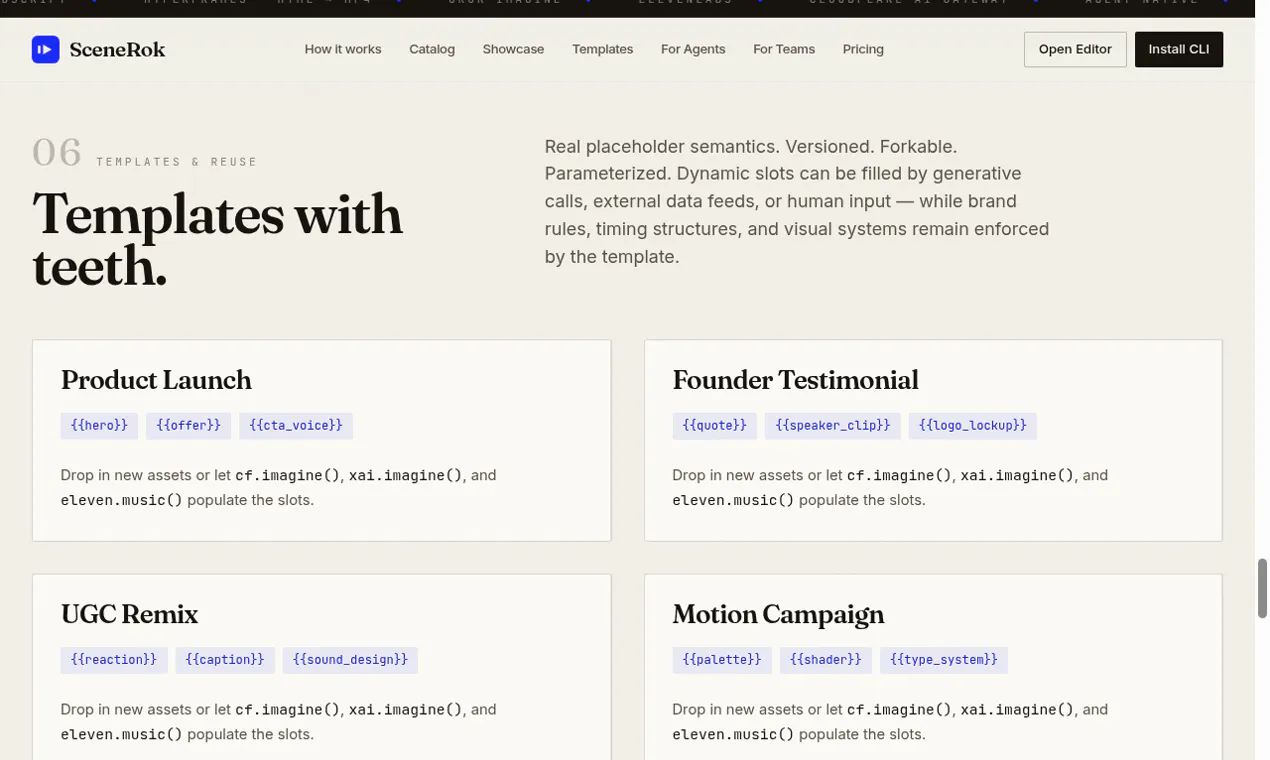Click the page's vertical scrollbar thumb
This screenshot has width=1270, height=760.
1262,589
